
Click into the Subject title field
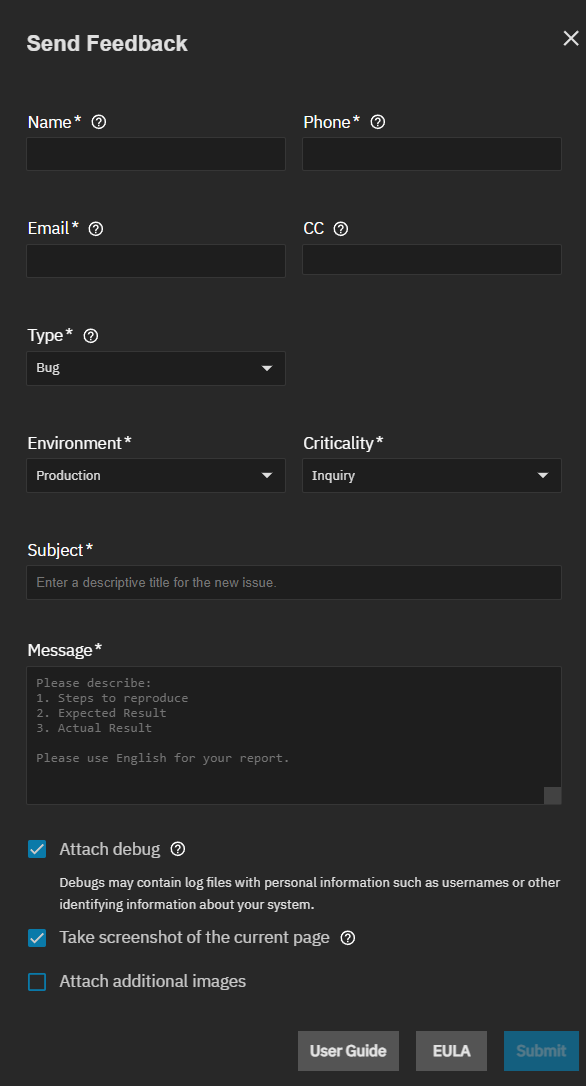294,582
